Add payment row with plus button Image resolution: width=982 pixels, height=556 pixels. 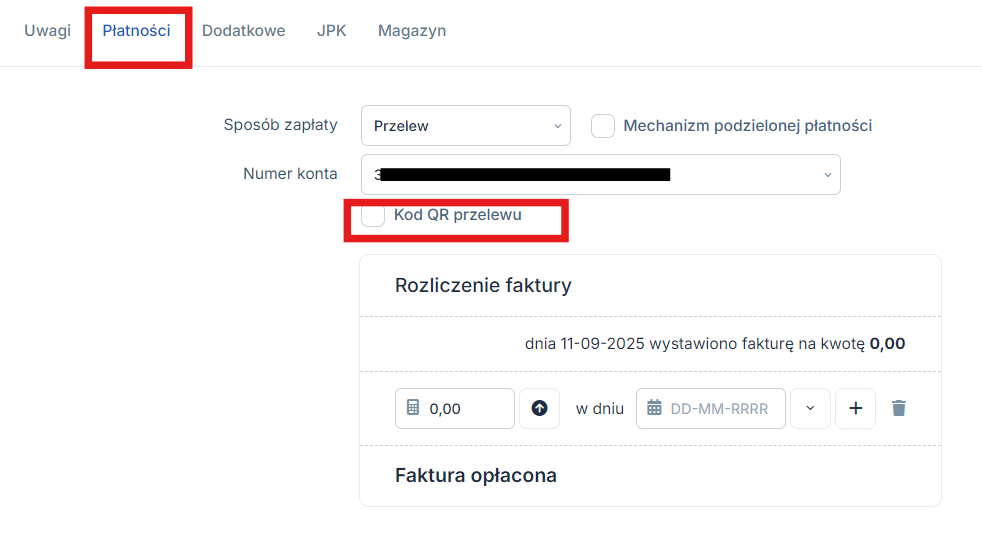point(855,408)
